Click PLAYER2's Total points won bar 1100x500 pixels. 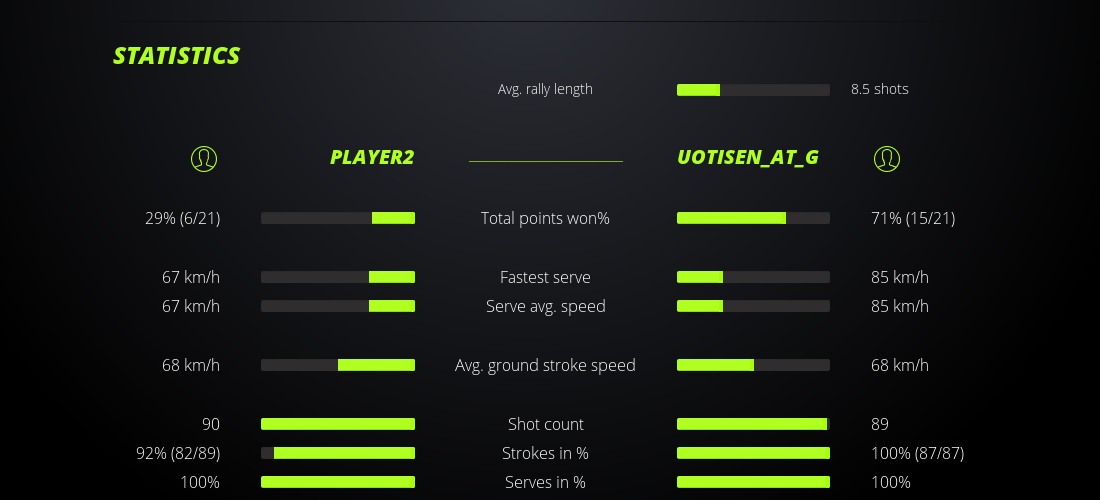click(x=338, y=218)
